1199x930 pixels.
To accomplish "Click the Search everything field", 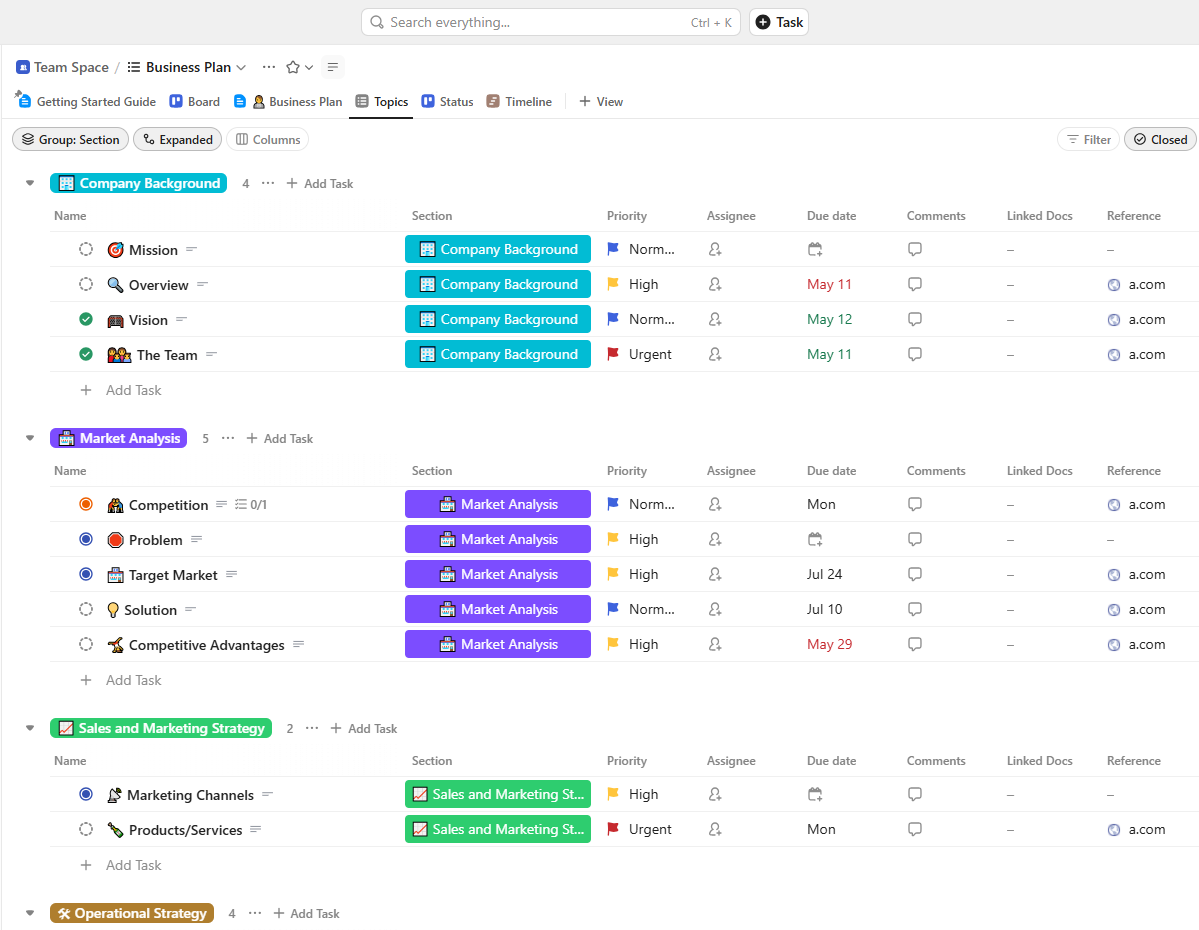I will tap(551, 22).
